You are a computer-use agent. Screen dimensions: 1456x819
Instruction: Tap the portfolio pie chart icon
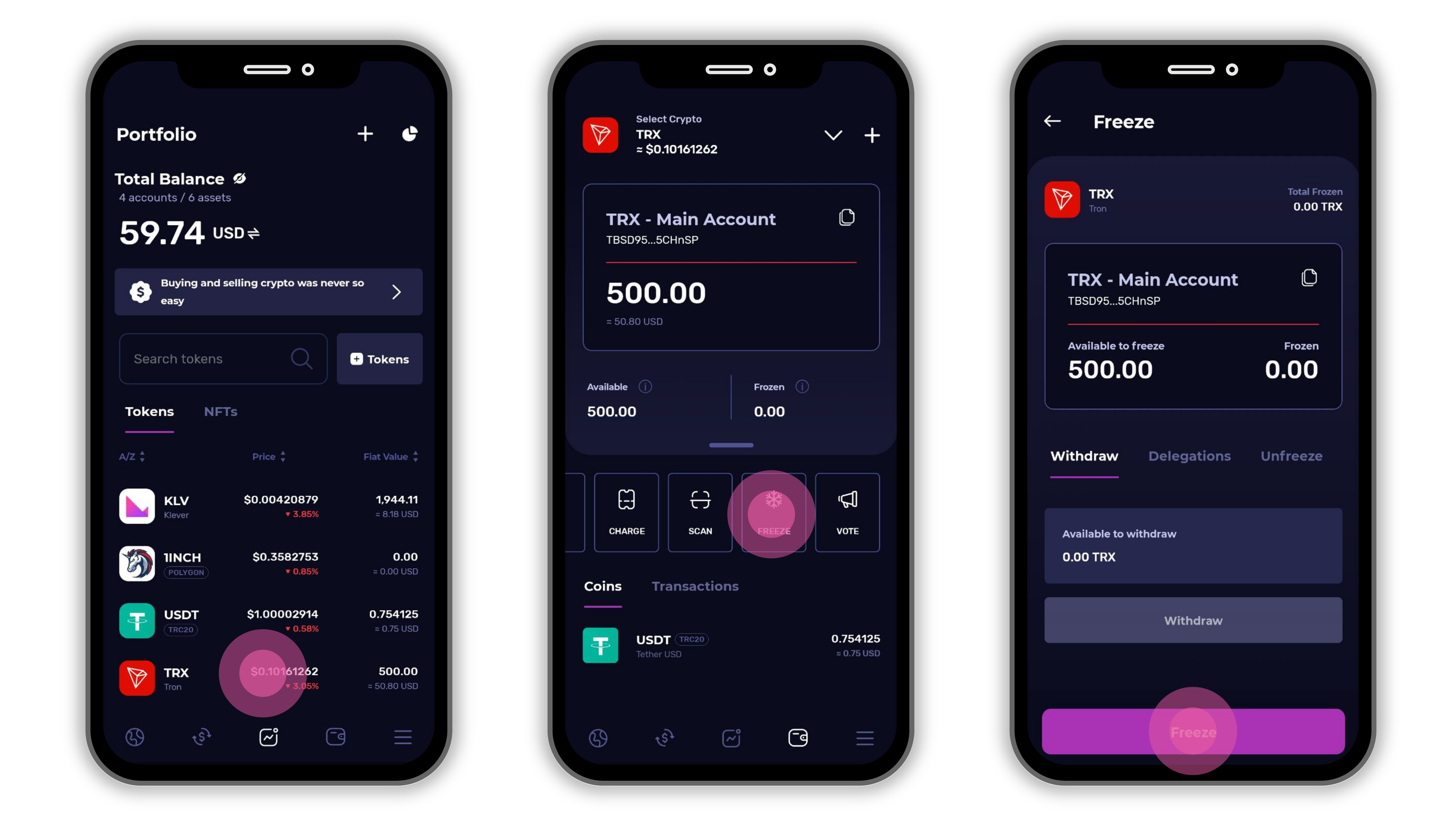(x=410, y=134)
